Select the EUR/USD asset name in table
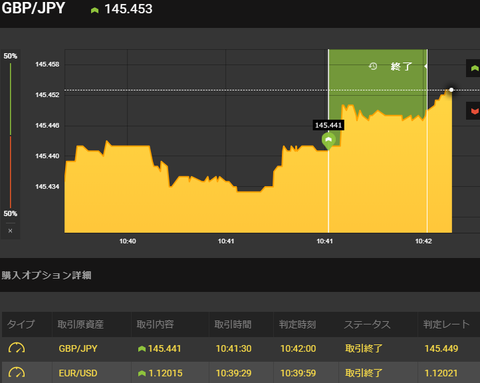The width and height of the screenshot is (480, 383). (78, 373)
